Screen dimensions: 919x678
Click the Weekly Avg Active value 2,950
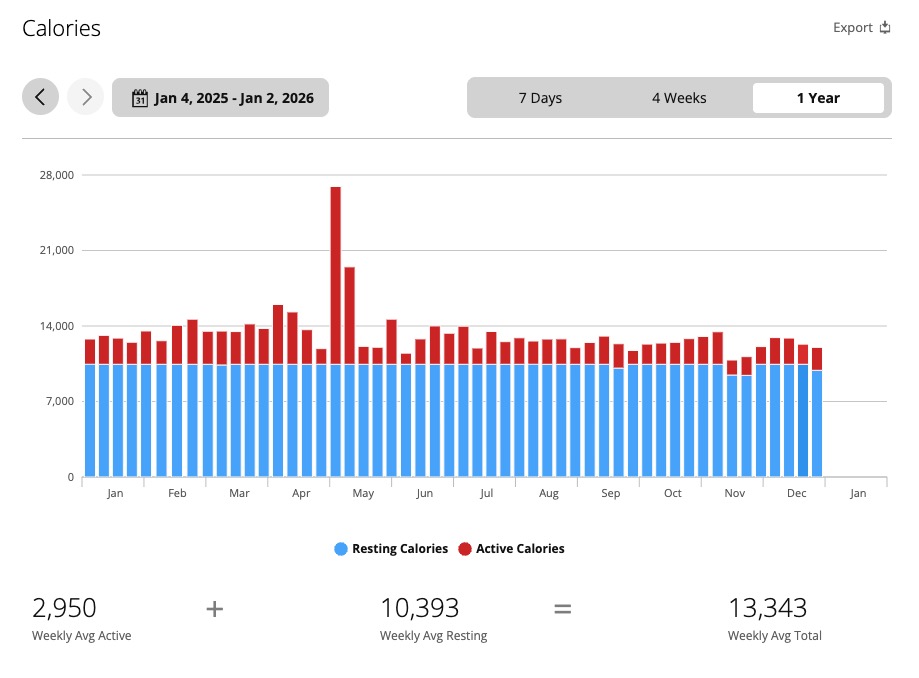pyautogui.click(x=64, y=608)
